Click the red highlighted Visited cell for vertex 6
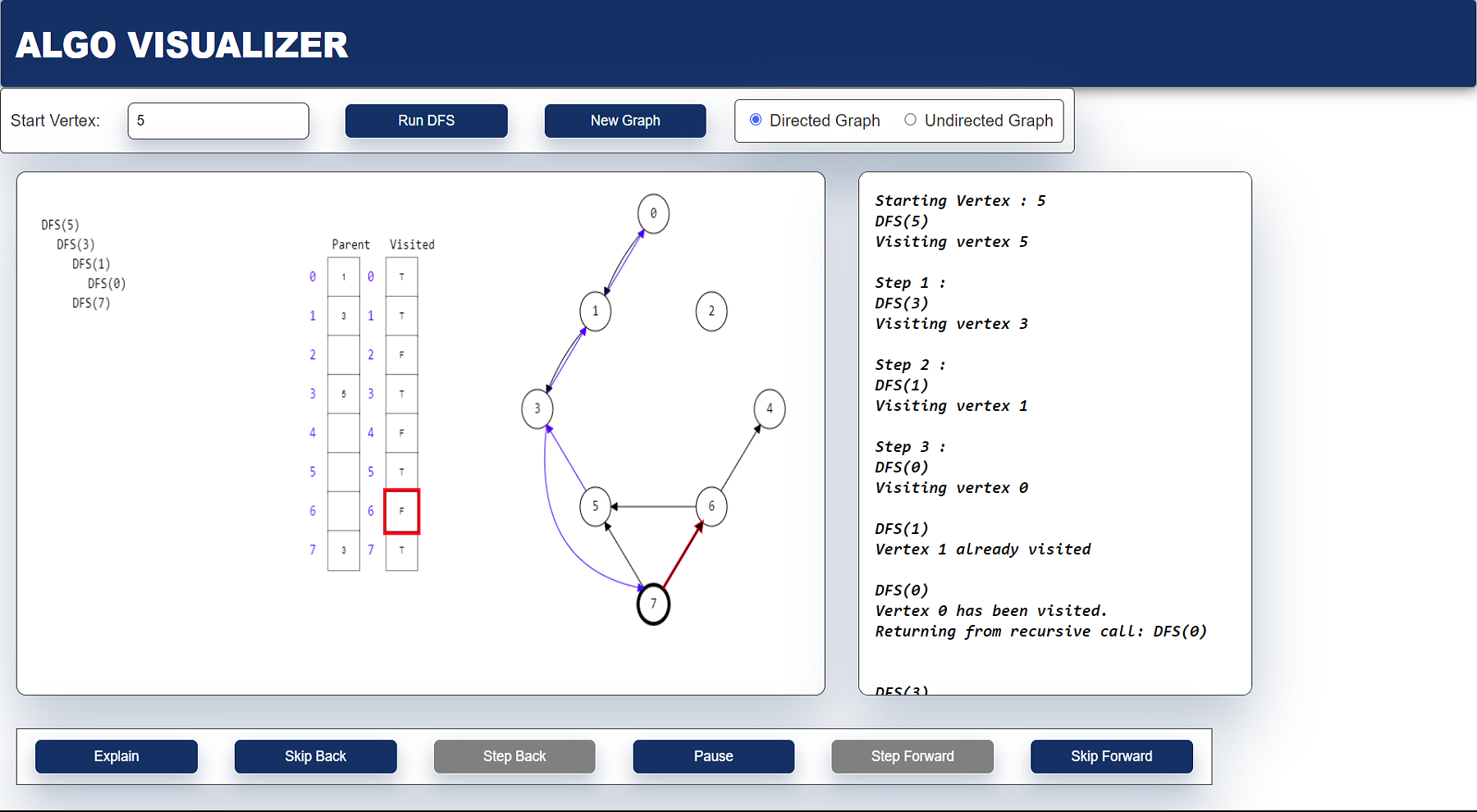Screen dimensions: 1477x812 click(x=402, y=511)
